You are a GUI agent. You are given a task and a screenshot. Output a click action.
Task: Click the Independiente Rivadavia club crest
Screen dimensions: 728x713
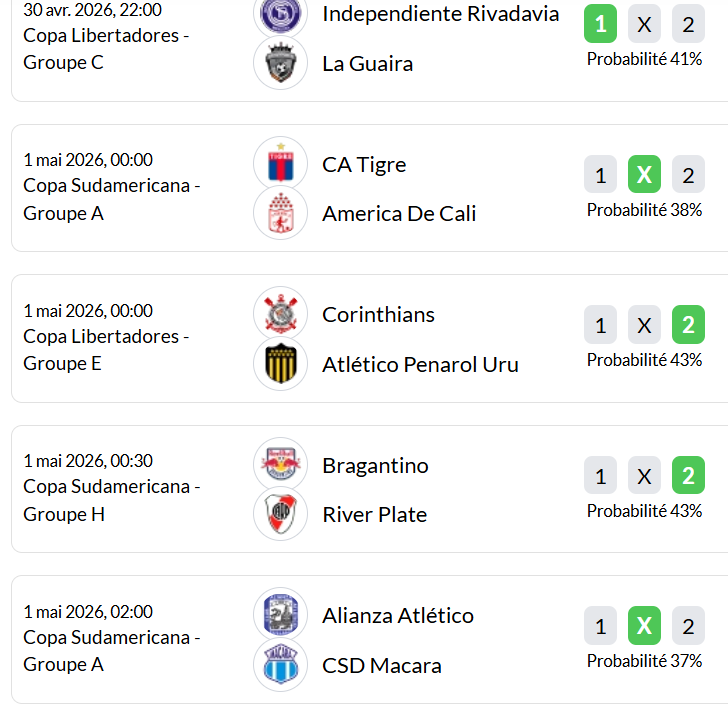pyautogui.click(x=281, y=14)
